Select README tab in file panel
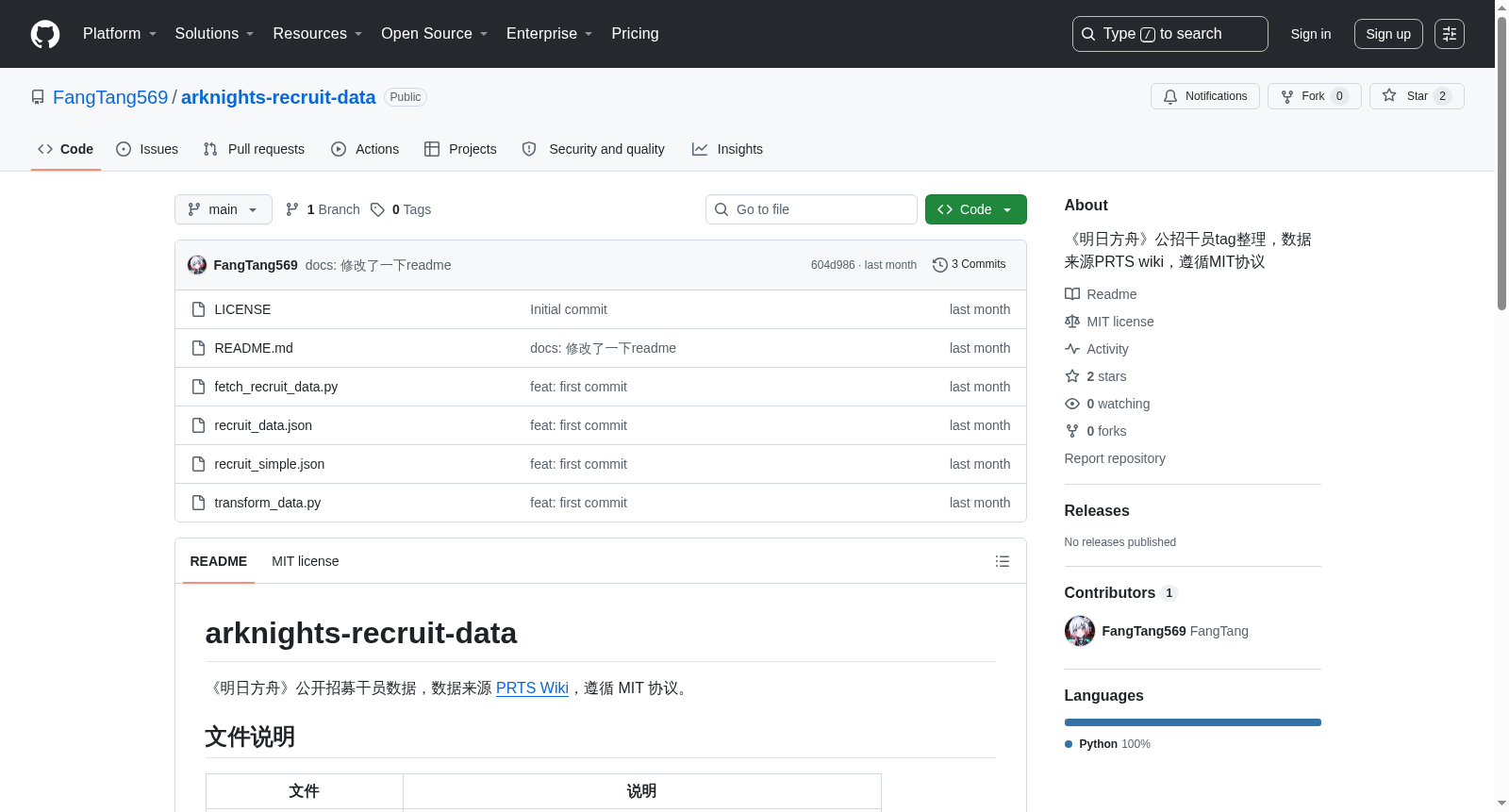This screenshot has height=812, width=1509. [219, 561]
